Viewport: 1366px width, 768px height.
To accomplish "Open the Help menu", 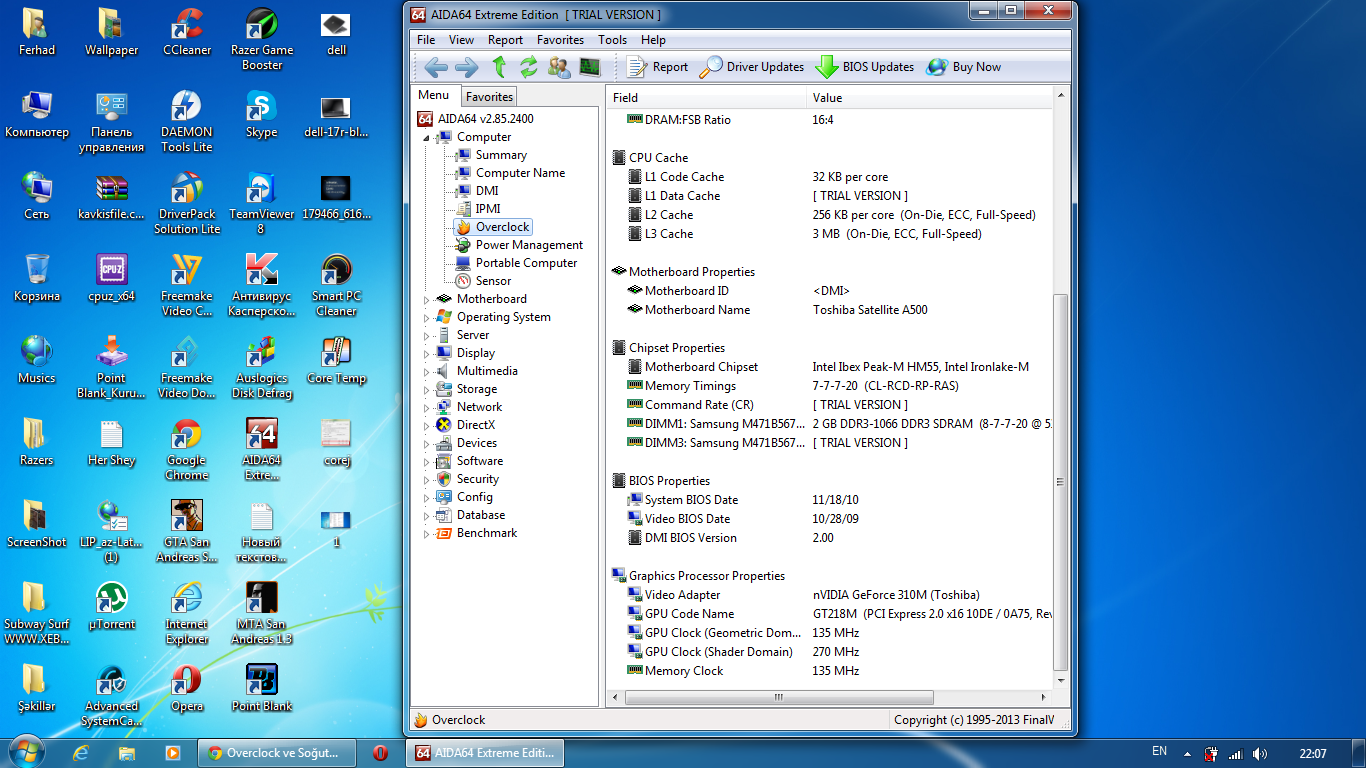I will [x=653, y=40].
